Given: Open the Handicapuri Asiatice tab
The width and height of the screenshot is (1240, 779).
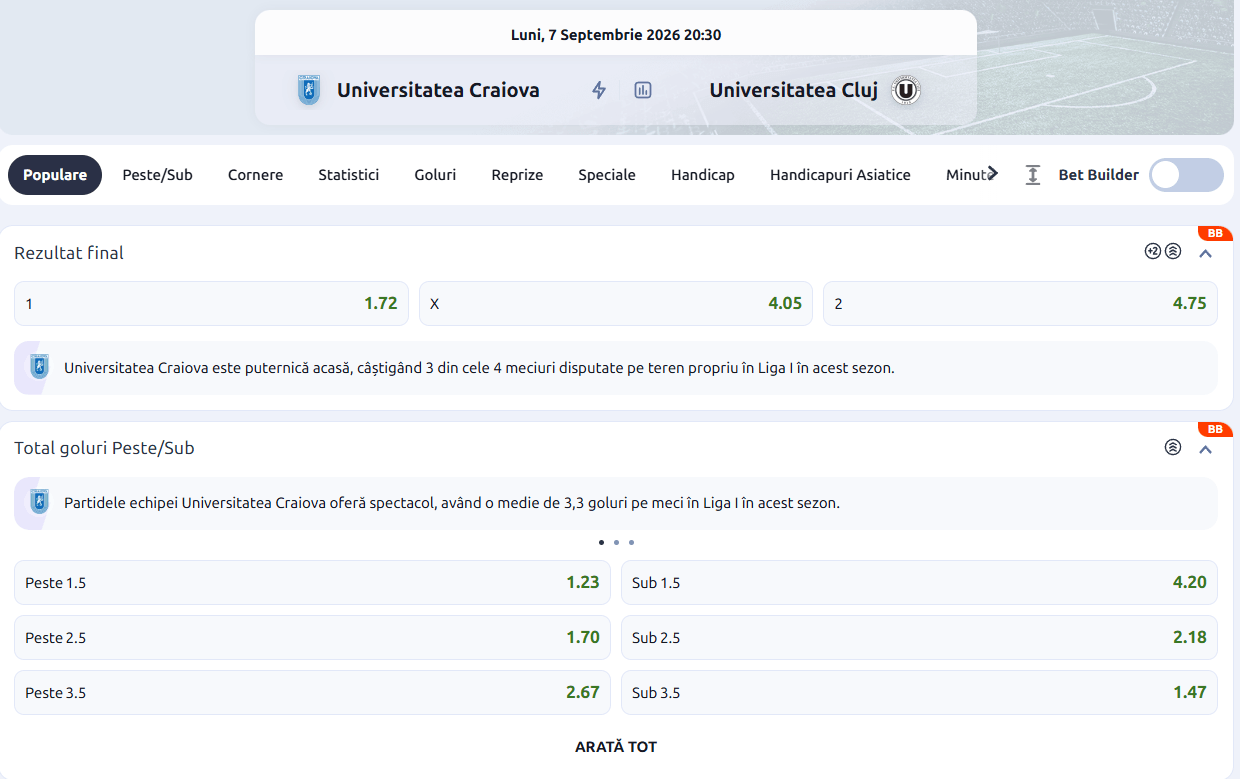Looking at the screenshot, I should (x=840, y=175).
